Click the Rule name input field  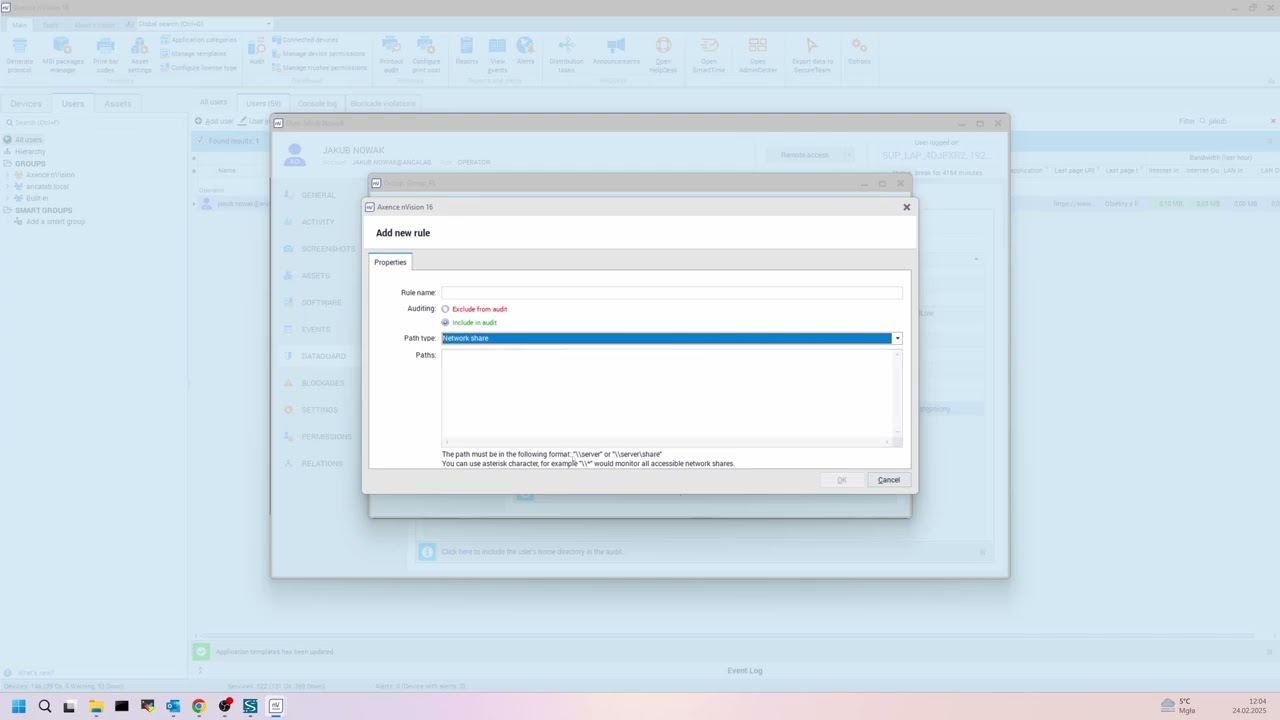[672, 293]
